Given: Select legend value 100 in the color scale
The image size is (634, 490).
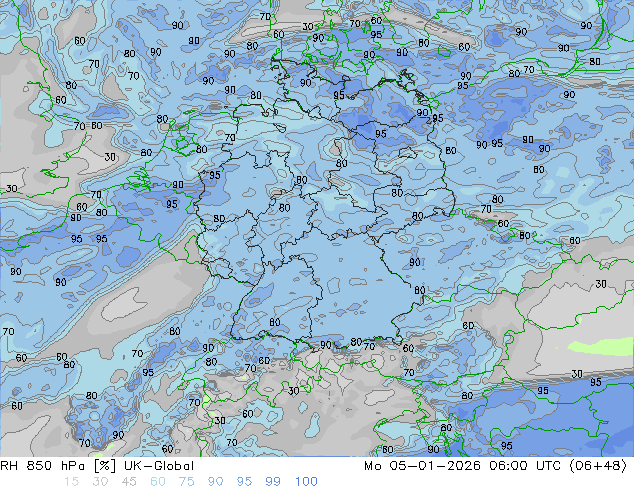Looking at the screenshot, I should (x=306, y=482).
